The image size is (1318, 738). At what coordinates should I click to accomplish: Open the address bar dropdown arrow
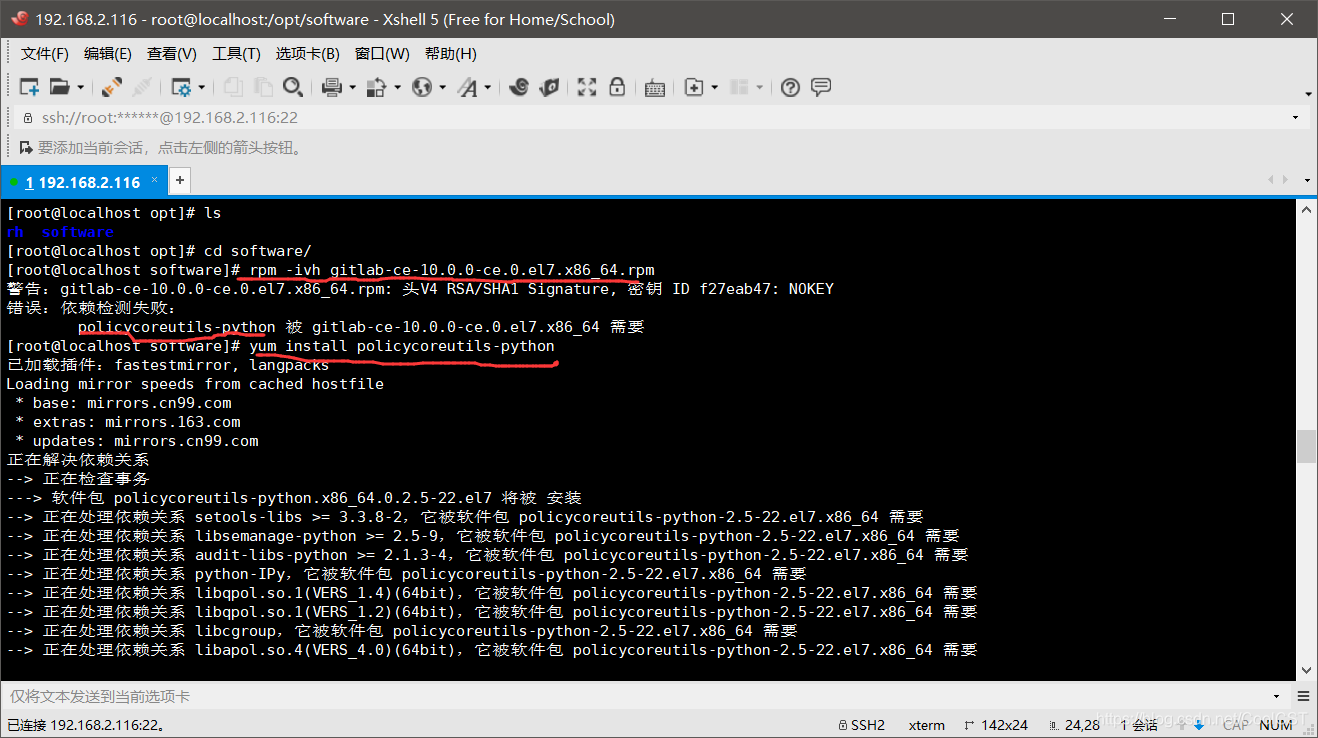pos(1296,118)
